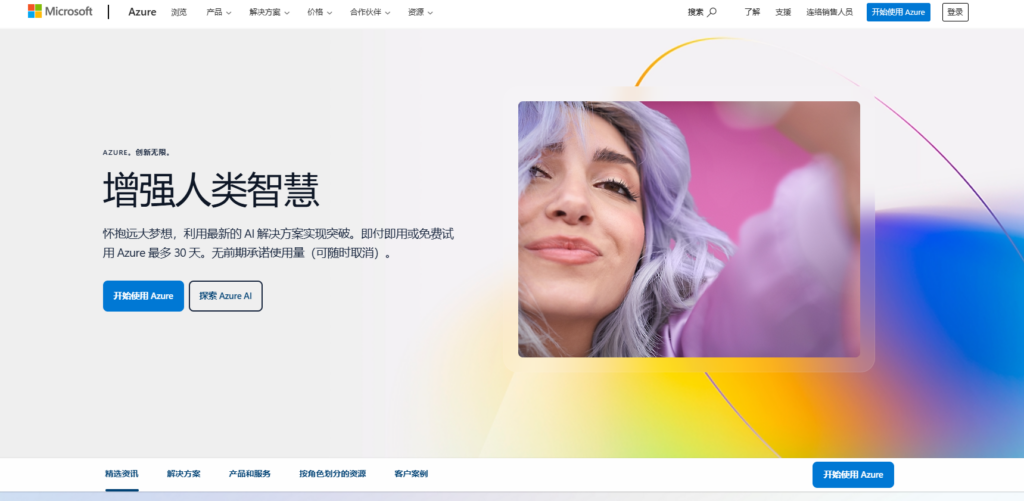
Task: Open the 价格 dropdown menu
Action: tap(320, 12)
